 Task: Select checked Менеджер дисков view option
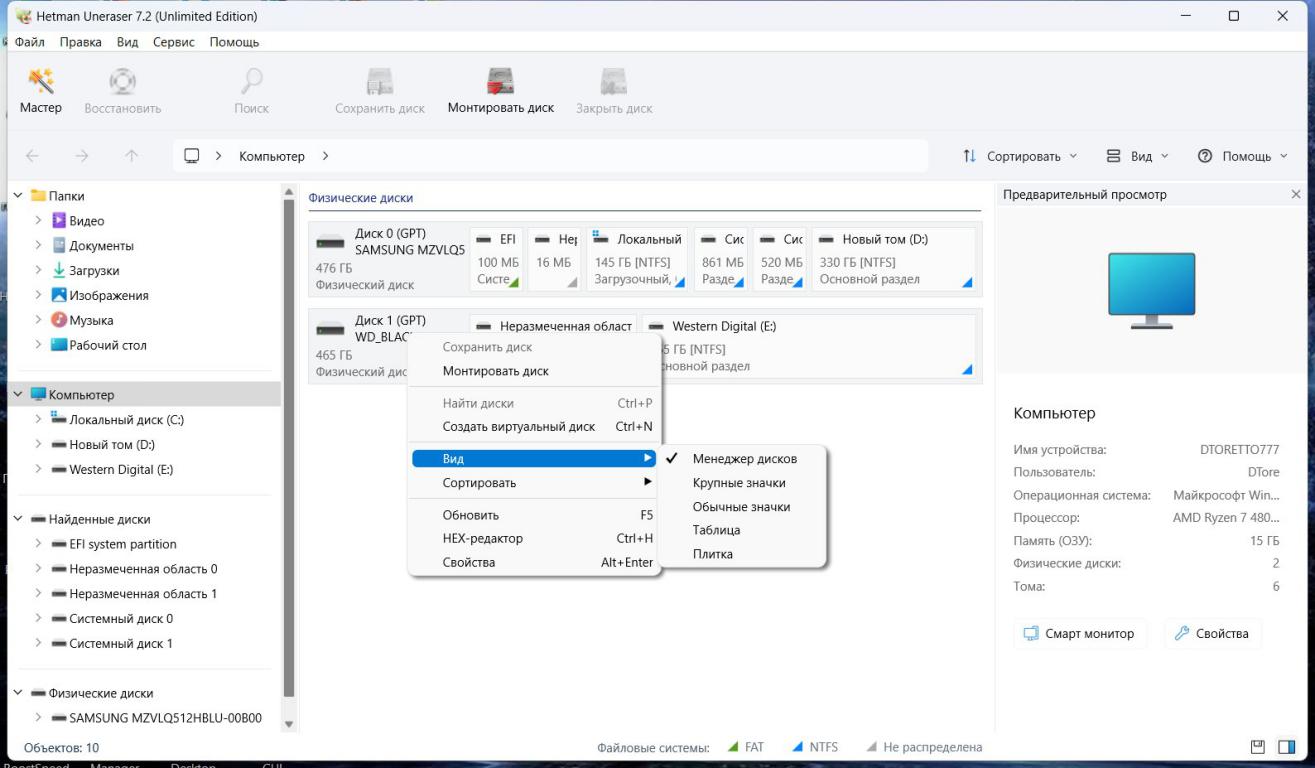coord(744,459)
